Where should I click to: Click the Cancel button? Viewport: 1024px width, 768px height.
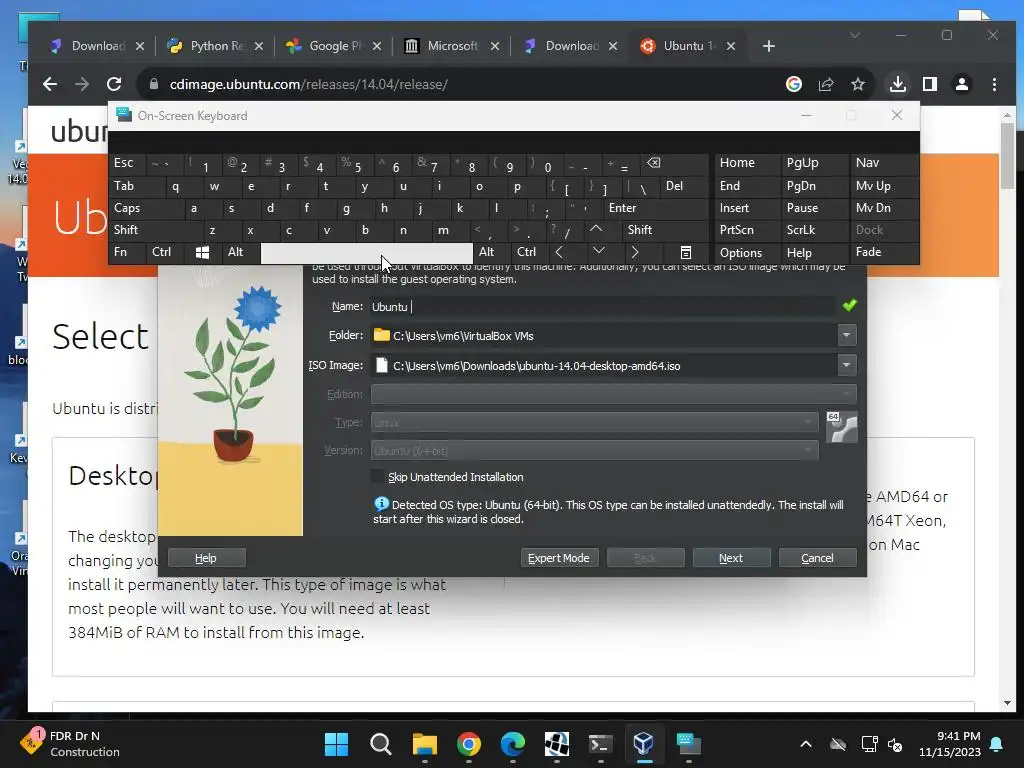(x=818, y=558)
